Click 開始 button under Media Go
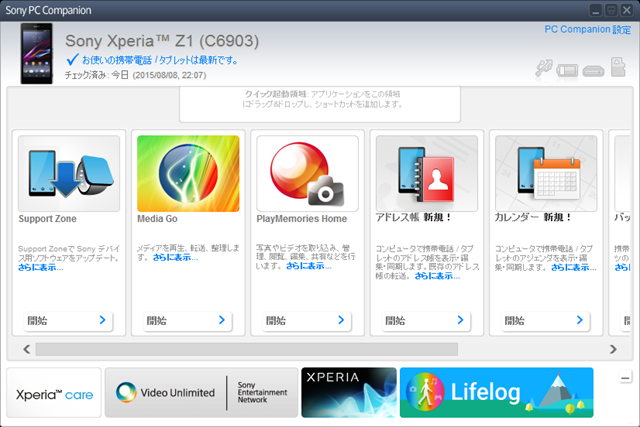640x427 pixels. [187, 320]
